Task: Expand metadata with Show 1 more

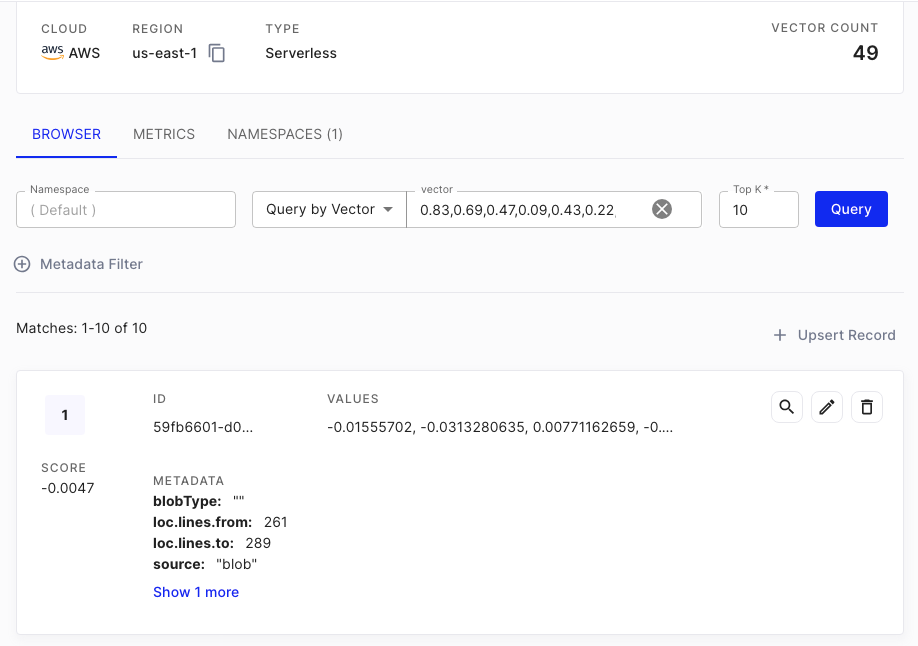Action: (x=196, y=592)
